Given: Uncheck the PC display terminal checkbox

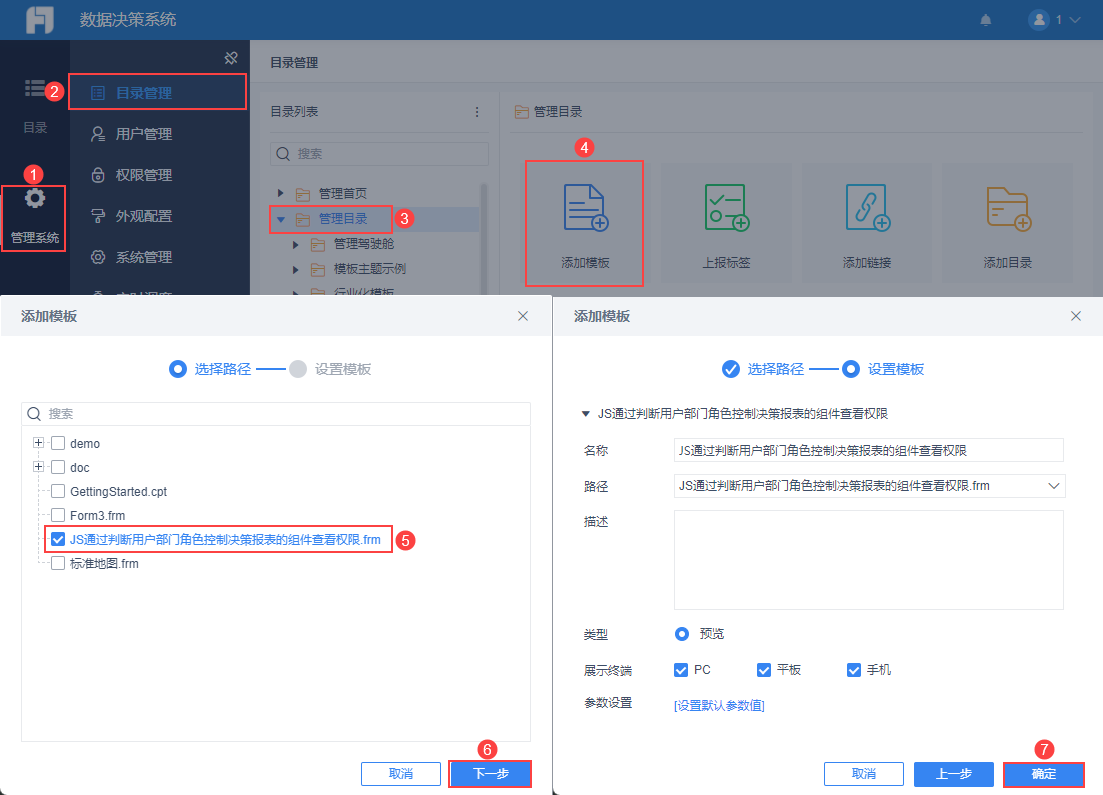Looking at the screenshot, I should click(x=680, y=670).
